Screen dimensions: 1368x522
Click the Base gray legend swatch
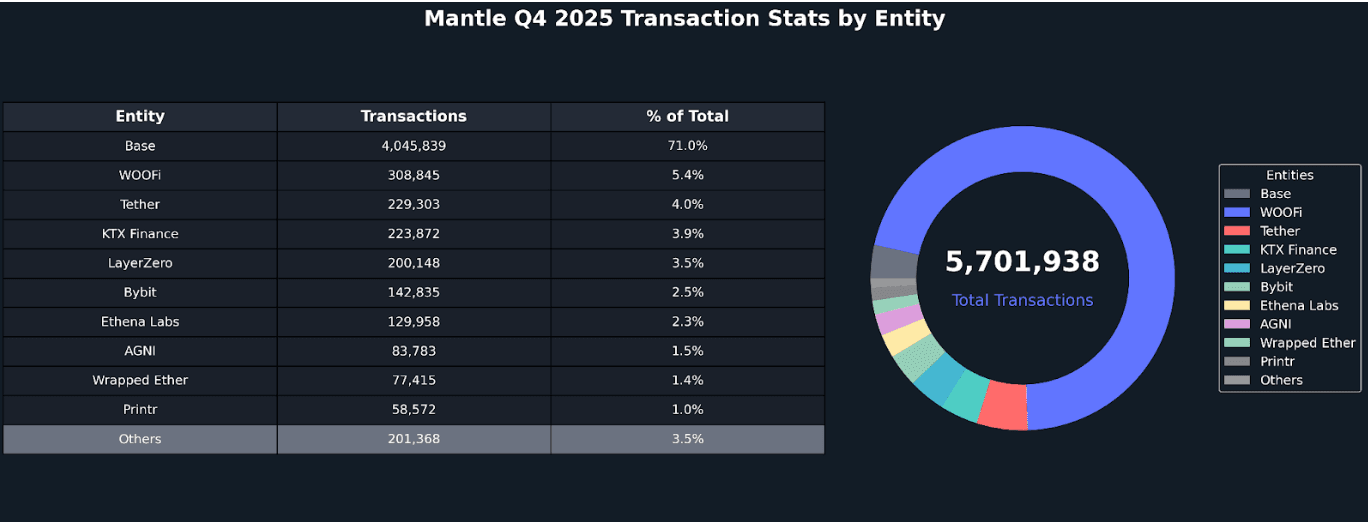pyautogui.click(x=1237, y=194)
